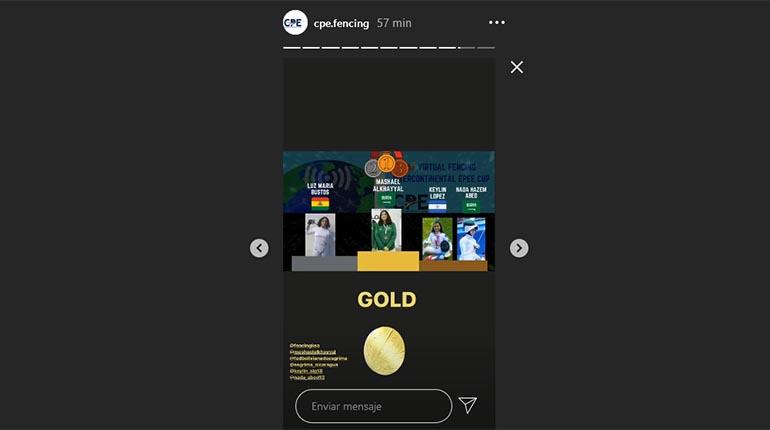Image resolution: width=770 pixels, height=430 pixels.
Task: Open the @fencingksa mention
Action: tap(305, 346)
